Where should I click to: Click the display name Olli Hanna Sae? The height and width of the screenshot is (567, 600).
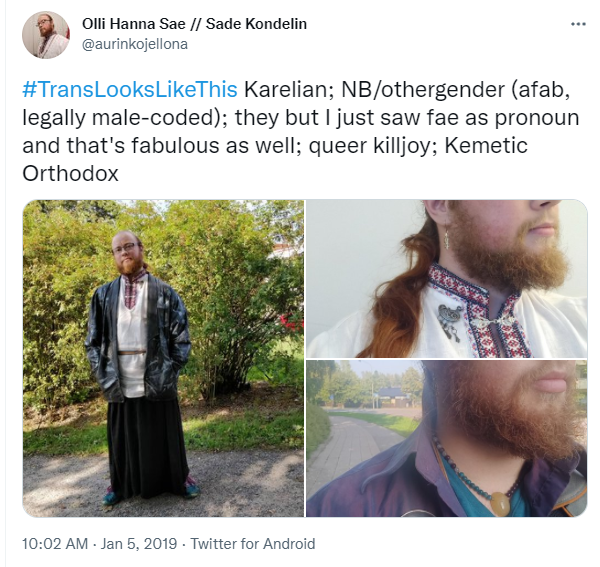pyautogui.click(x=134, y=24)
